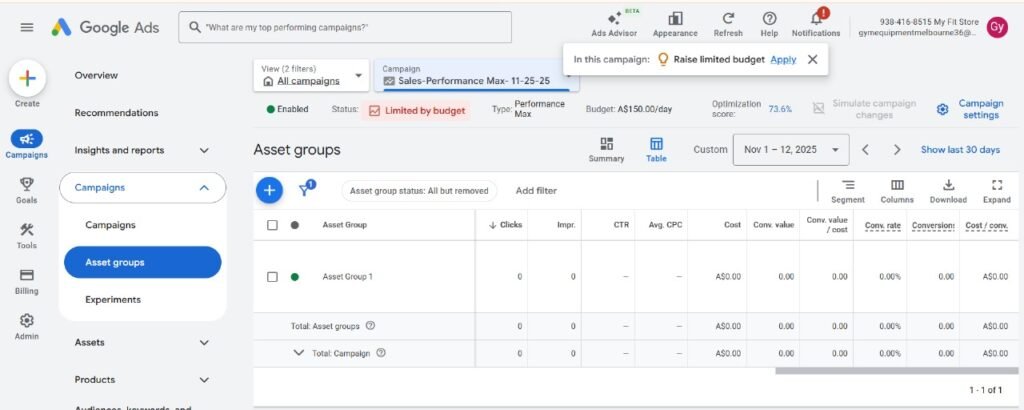Sort by the Clicks column
Image resolution: width=1024 pixels, height=410 pixels.
coord(505,225)
